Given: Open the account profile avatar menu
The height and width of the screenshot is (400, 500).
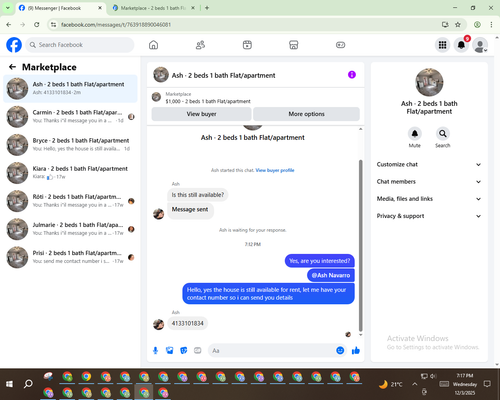Looking at the screenshot, I should (480, 45).
